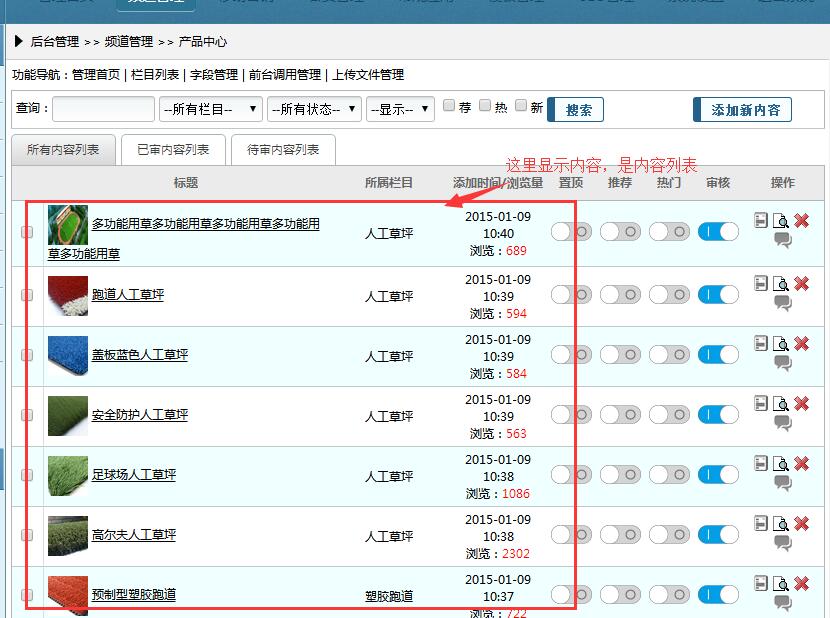Viewport: 830px width, 618px height.
Task: Open the 所有栏目 dropdown
Action: (210, 109)
